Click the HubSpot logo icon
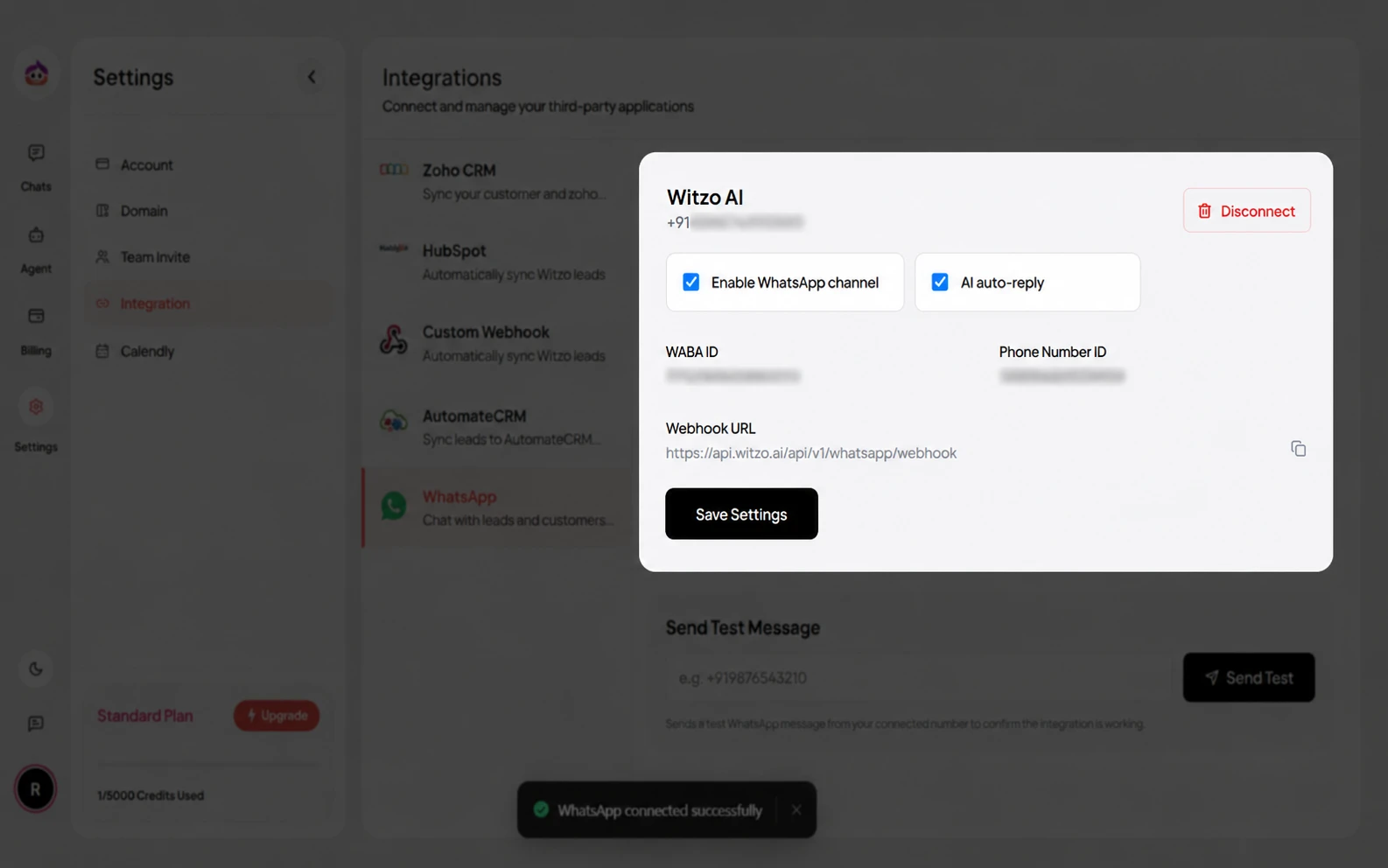The width and height of the screenshot is (1388, 868). (394, 248)
